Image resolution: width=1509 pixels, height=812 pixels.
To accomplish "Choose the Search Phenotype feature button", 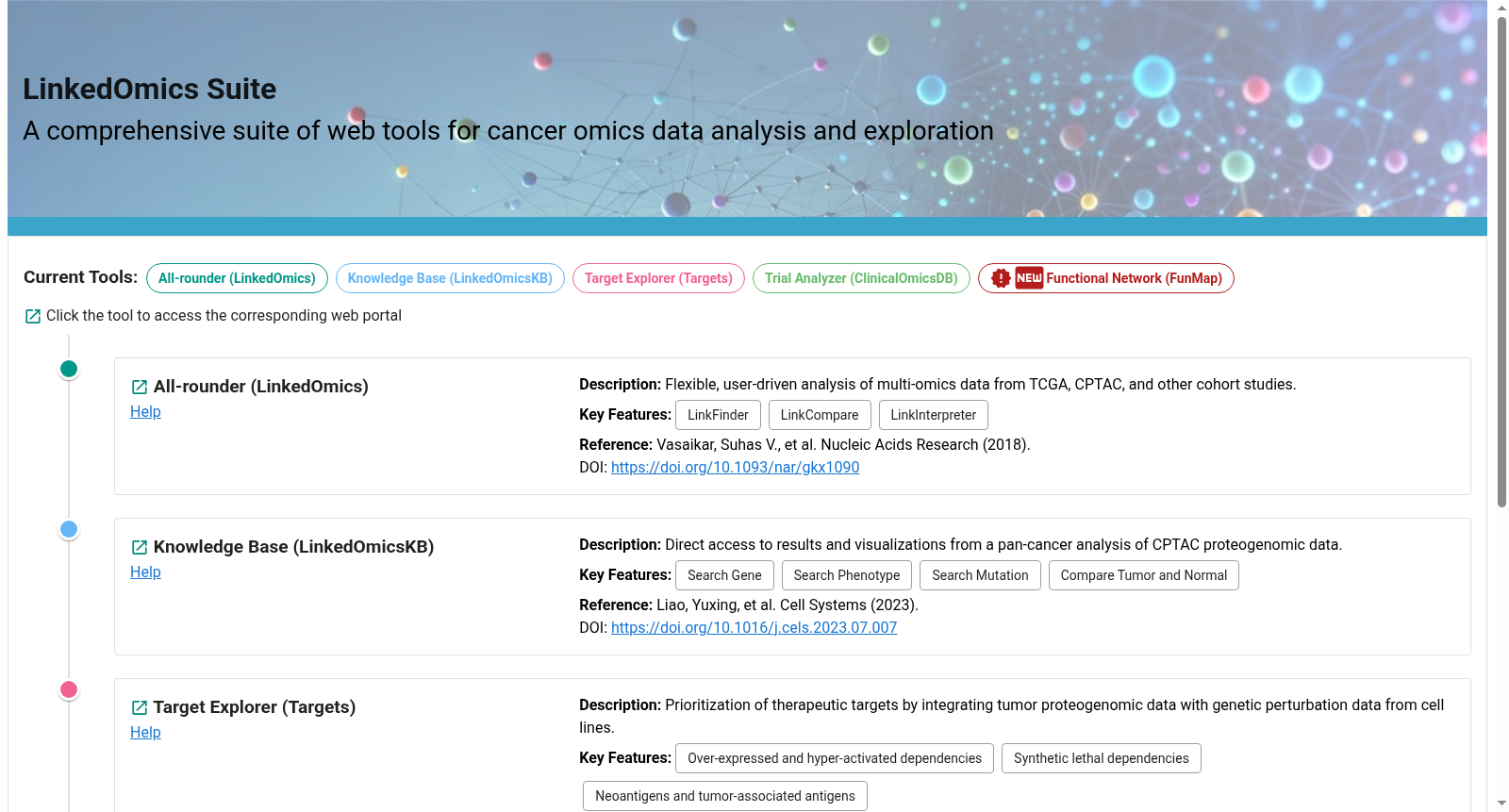I will pyautogui.click(x=847, y=575).
